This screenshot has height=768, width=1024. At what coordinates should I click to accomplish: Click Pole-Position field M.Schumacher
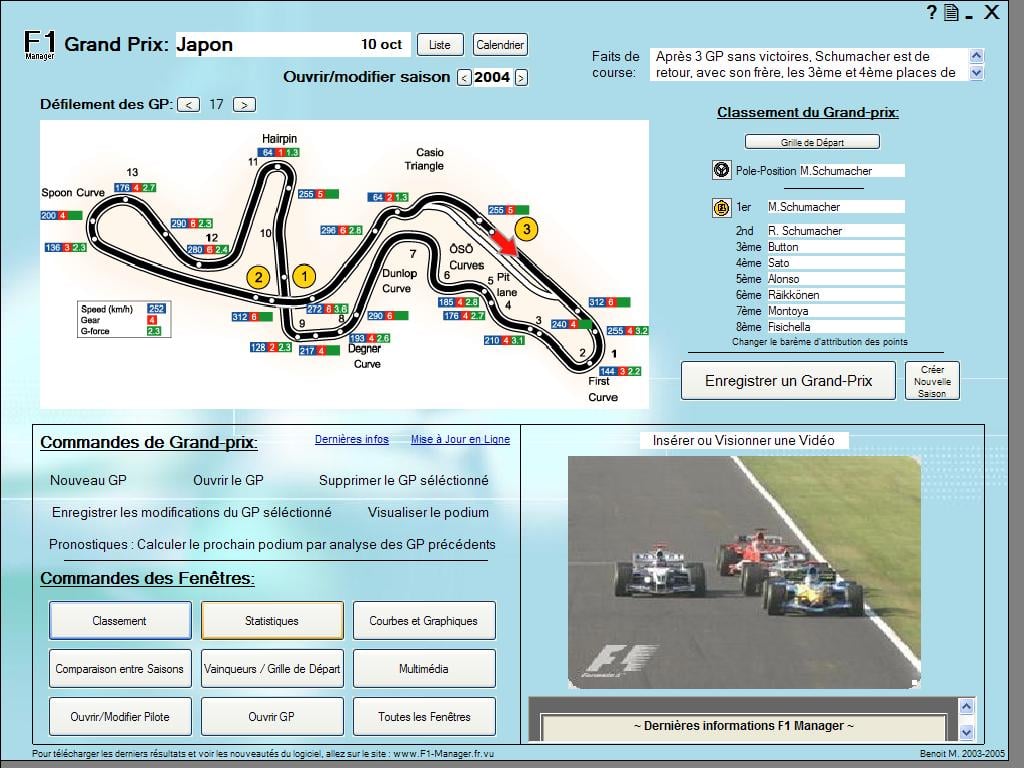point(852,171)
